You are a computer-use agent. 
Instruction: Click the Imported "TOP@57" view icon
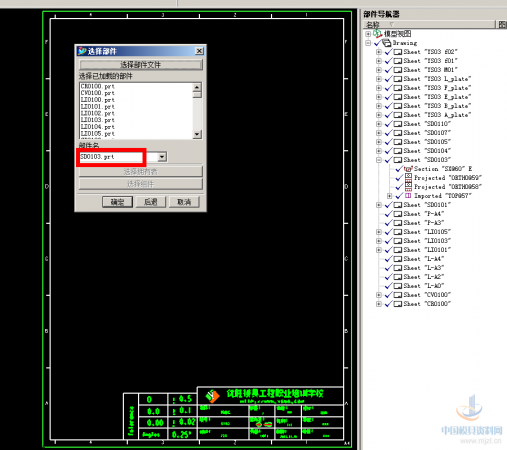pyautogui.click(x=408, y=195)
